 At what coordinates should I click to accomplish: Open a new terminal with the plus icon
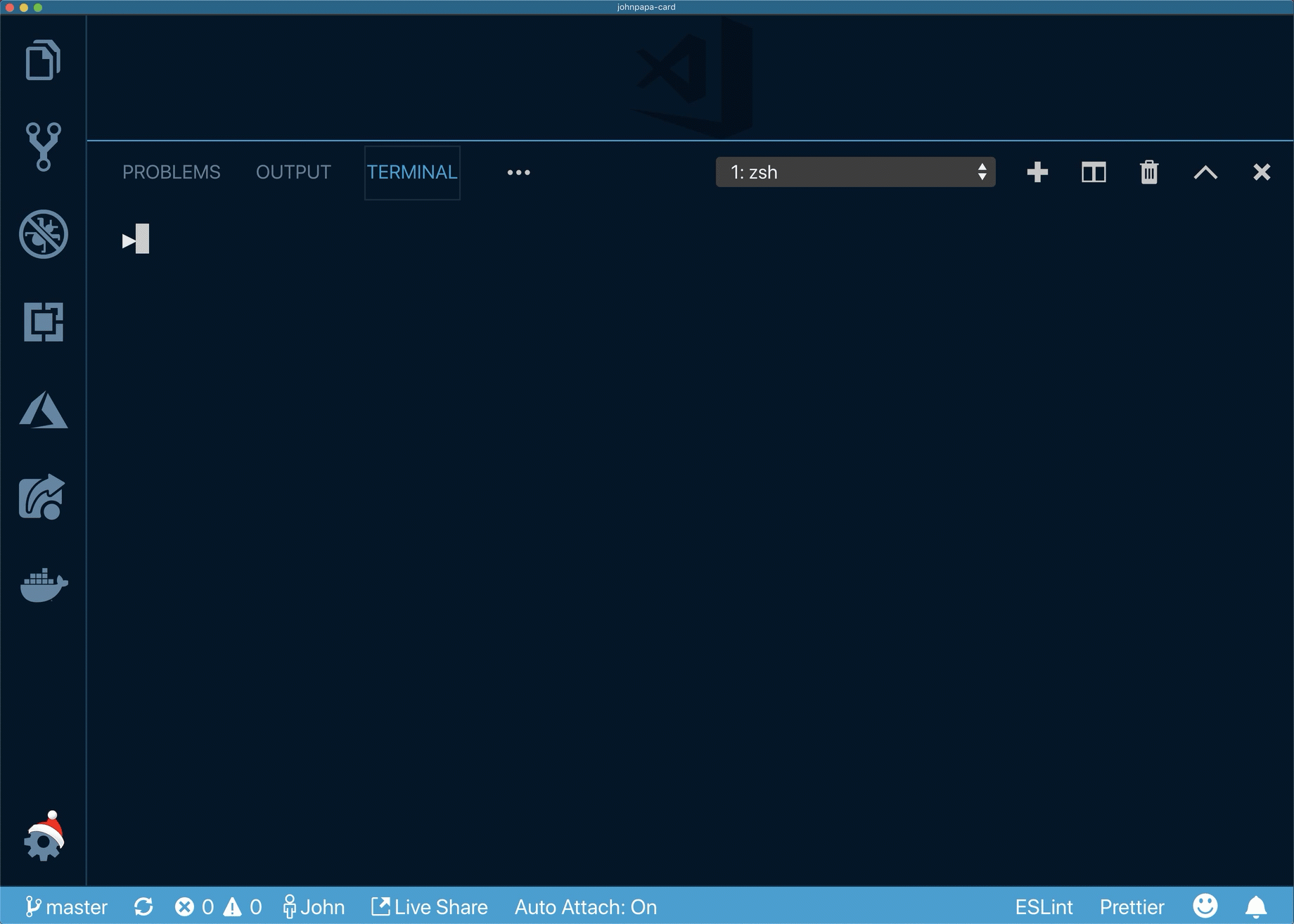pyautogui.click(x=1037, y=172)
